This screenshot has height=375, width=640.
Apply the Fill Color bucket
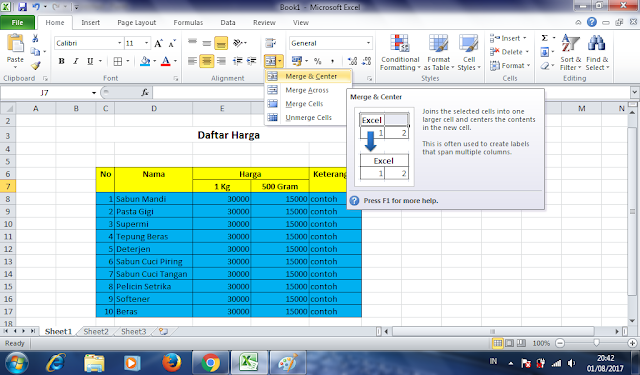click(x=145, y=61)
